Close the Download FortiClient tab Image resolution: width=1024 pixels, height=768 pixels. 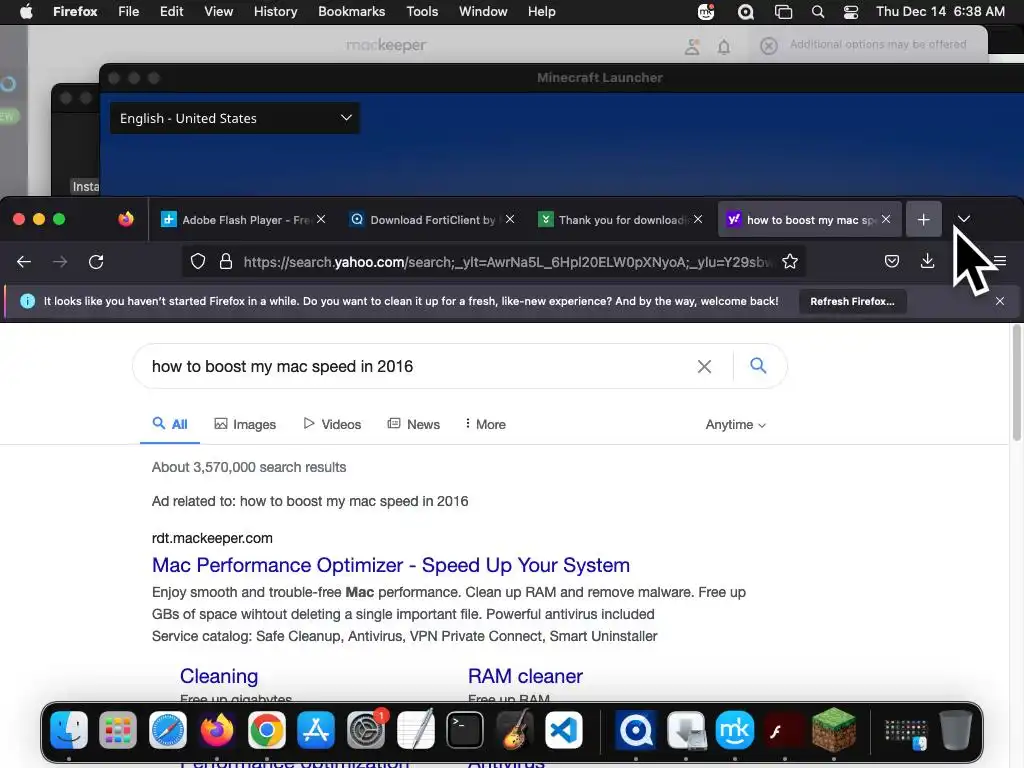510,219
